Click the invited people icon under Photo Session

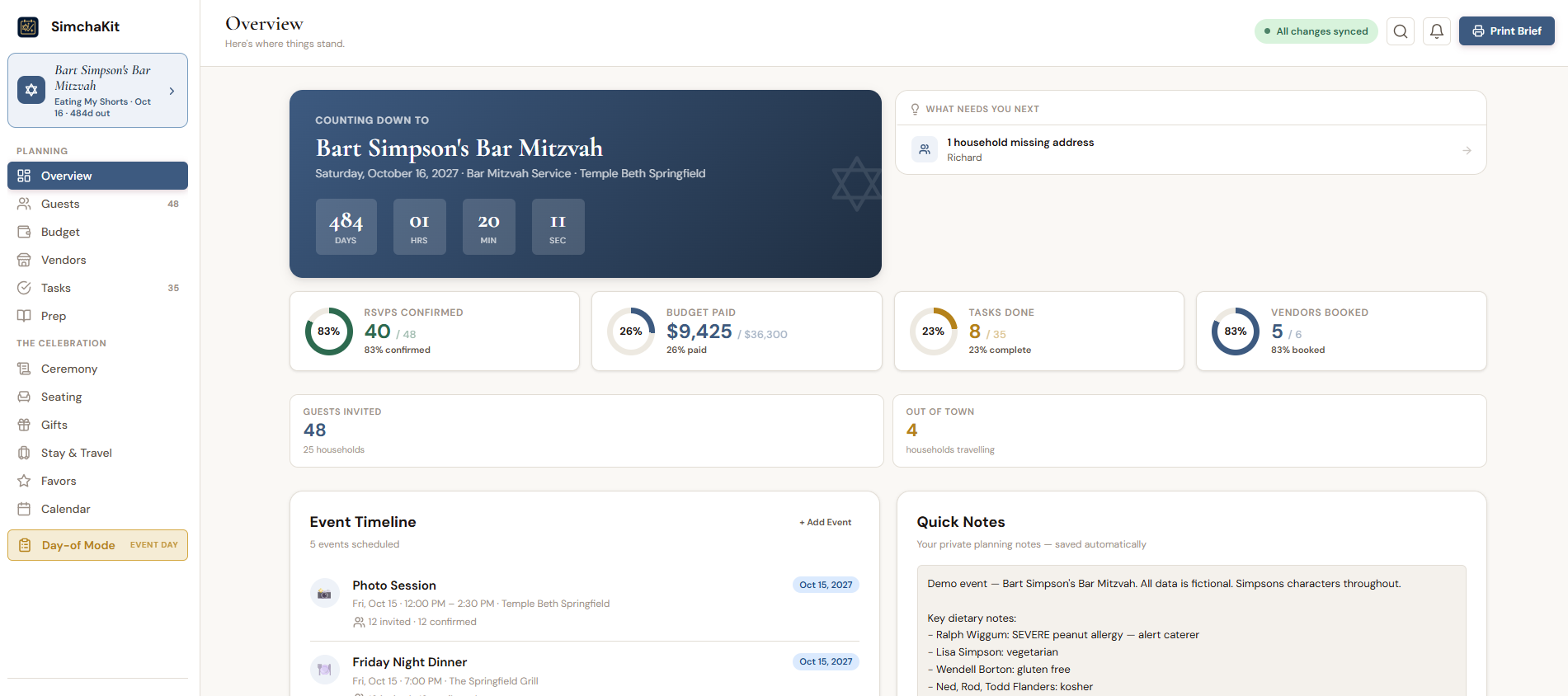click(x=359, y=623)
